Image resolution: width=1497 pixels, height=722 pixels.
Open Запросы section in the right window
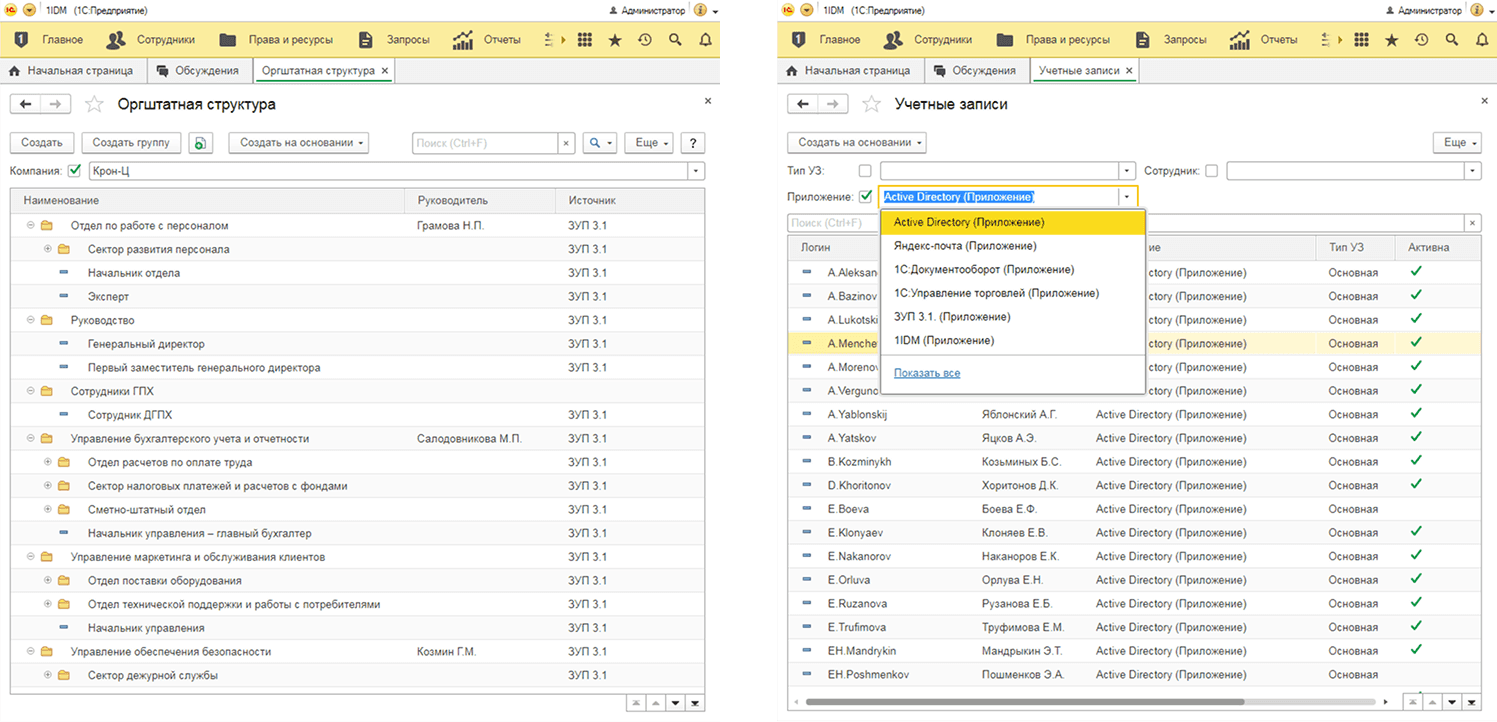pyautogui.click(x=1173, y=40)
